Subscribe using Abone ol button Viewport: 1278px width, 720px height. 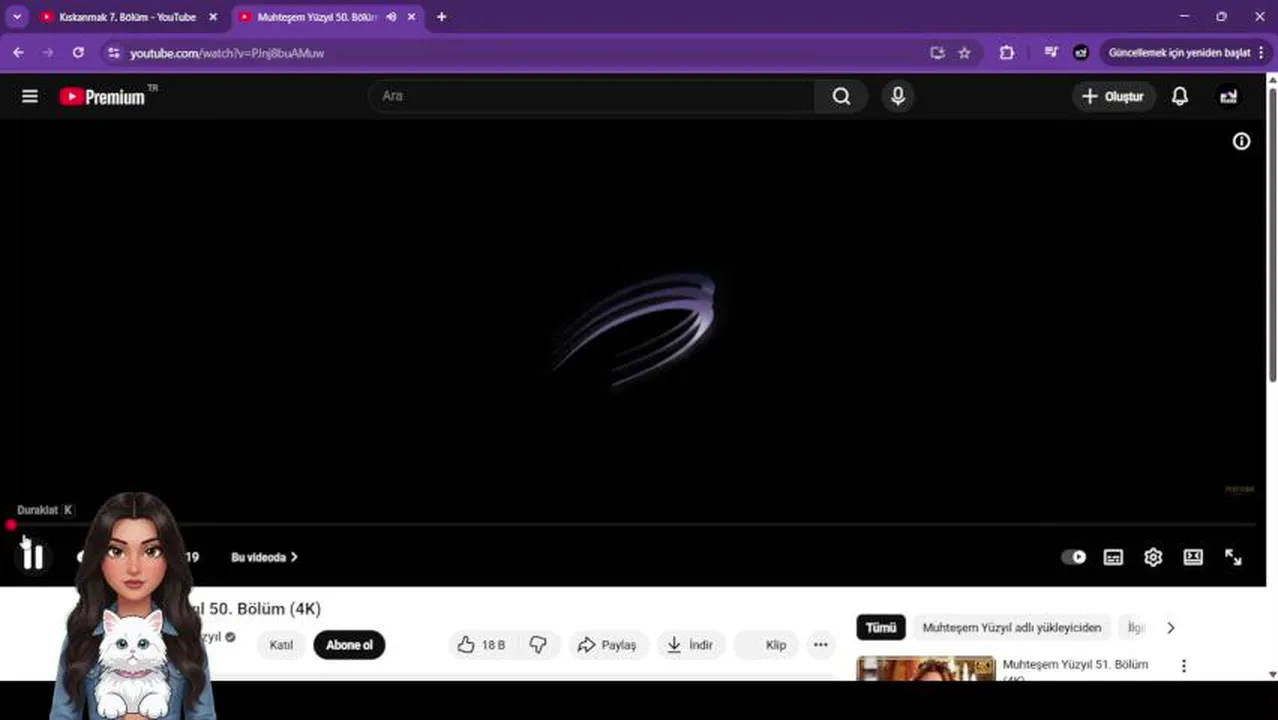coord(349,645)
